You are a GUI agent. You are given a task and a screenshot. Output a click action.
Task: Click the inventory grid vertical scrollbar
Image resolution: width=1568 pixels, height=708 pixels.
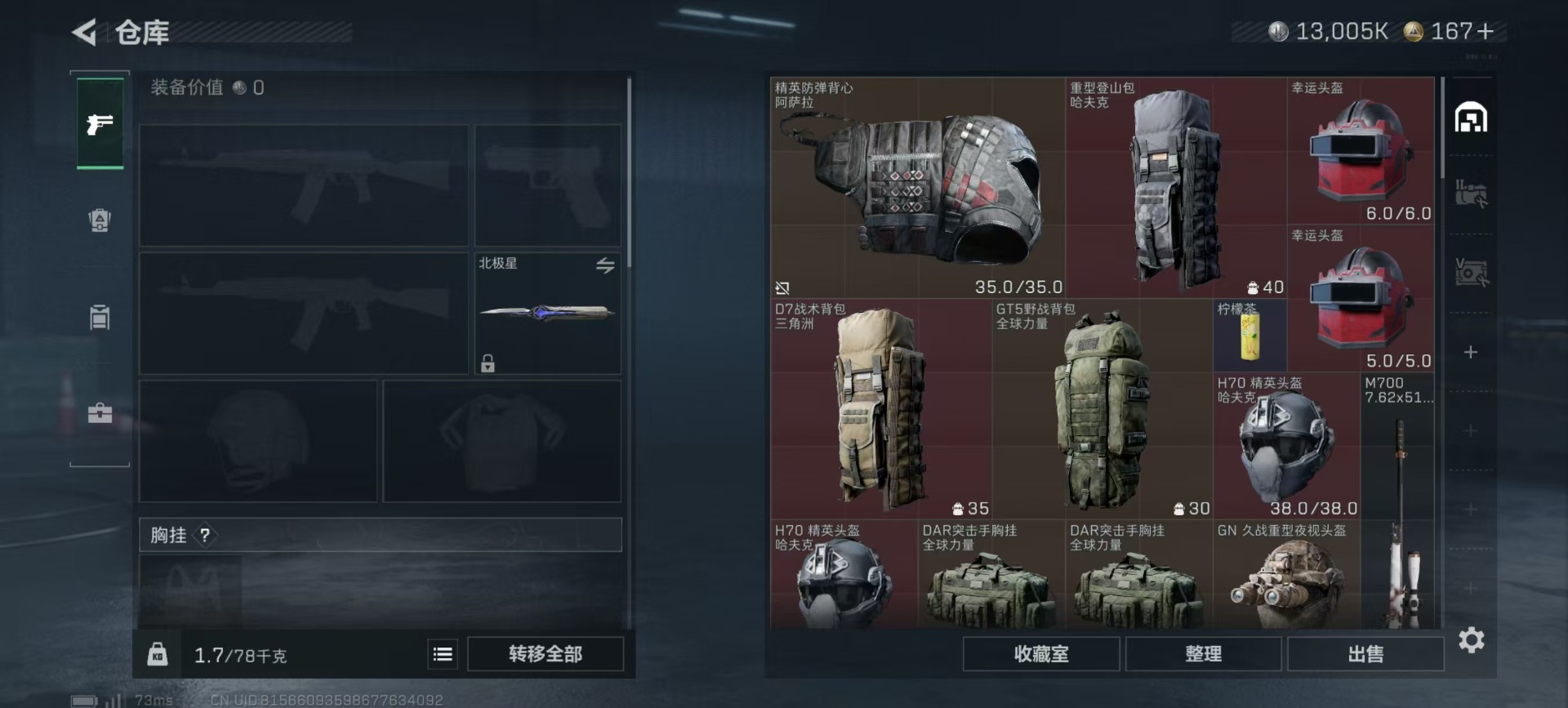coord(1442,128)
